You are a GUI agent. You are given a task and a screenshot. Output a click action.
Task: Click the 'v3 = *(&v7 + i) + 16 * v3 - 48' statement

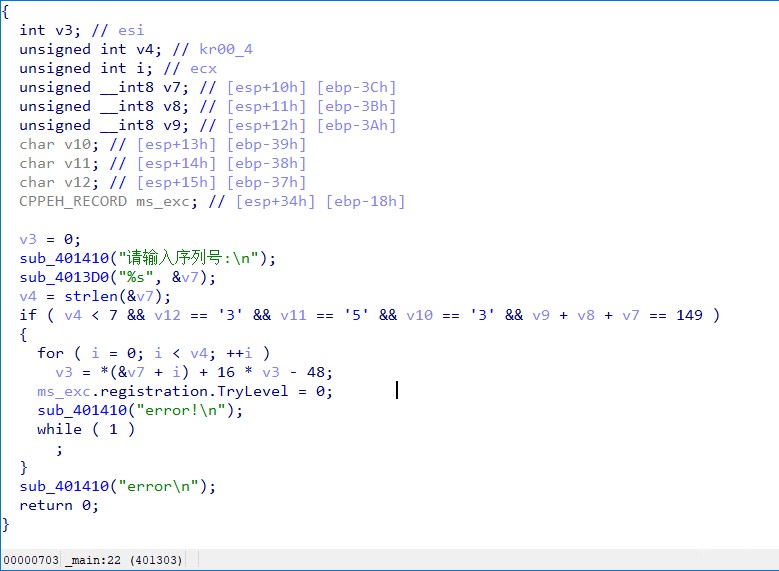click(x=194, y=372)
